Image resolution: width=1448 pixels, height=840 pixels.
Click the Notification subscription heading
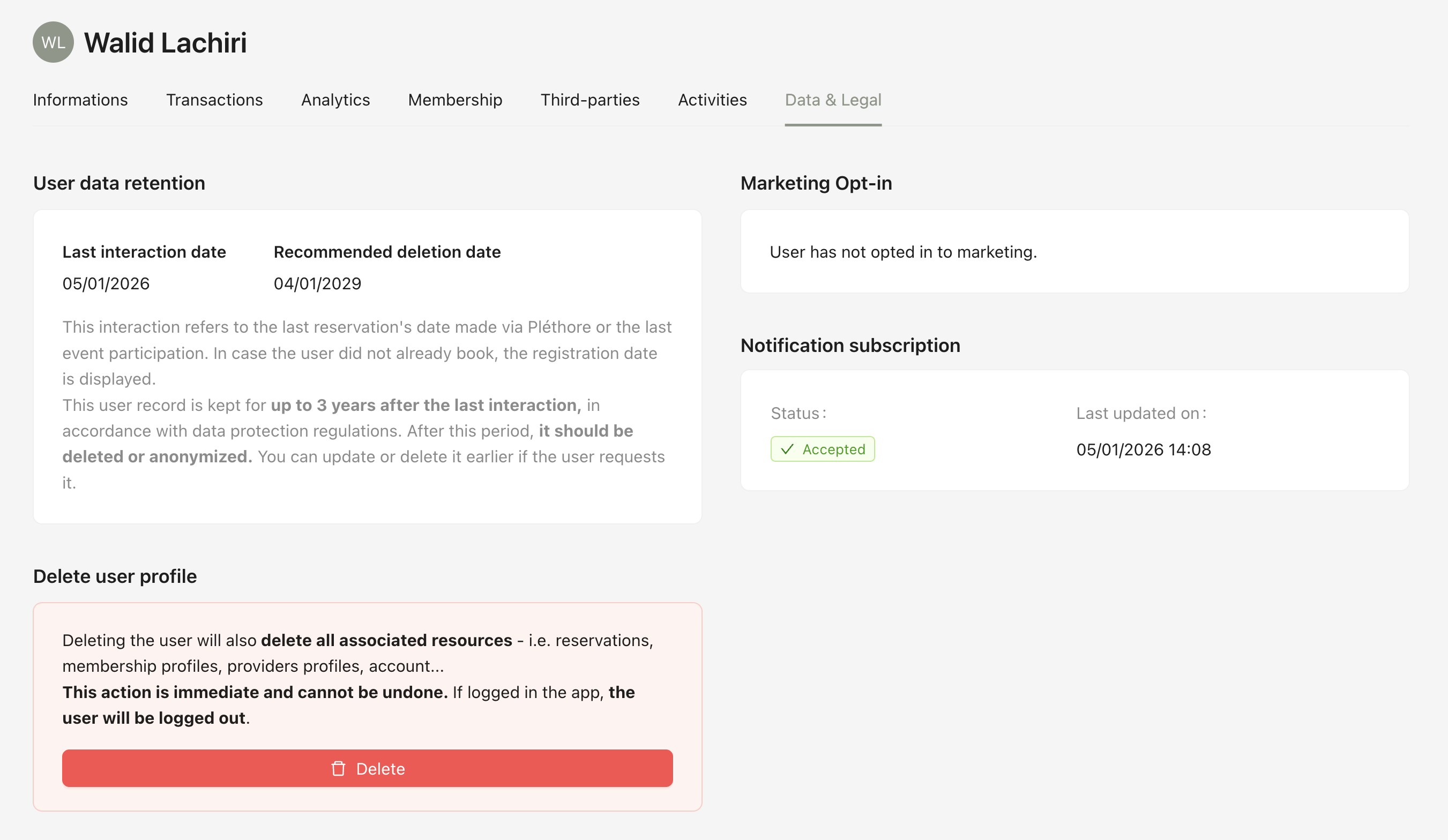[850, 346]
